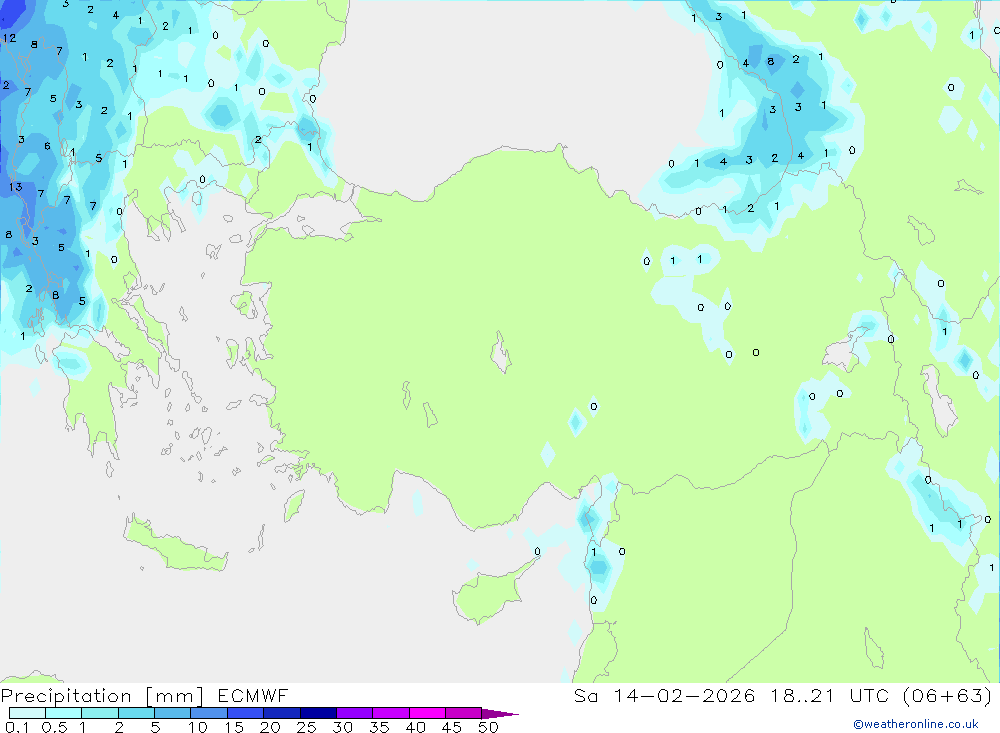1000x733 pixels.
Task: Click the 0.1 to 0.5 mm legend swatch
Action: (x=27, y=713)
